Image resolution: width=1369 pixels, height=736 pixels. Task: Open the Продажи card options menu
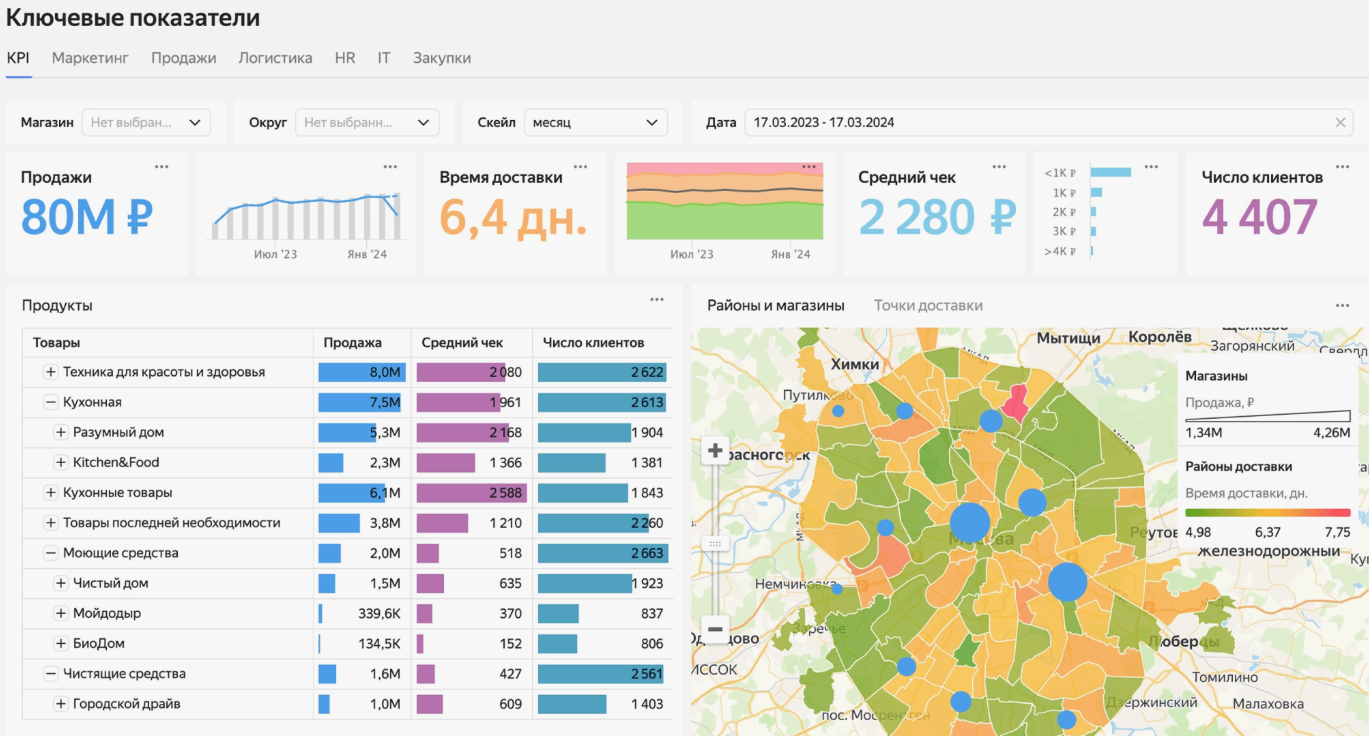coord(162,167)
